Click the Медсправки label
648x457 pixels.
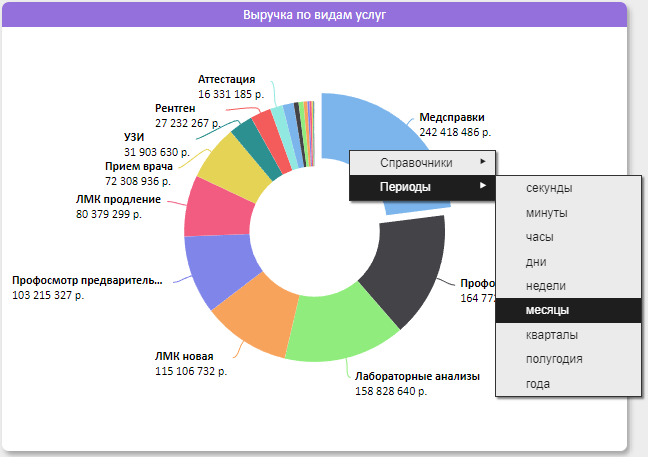(x=452, y=117)
